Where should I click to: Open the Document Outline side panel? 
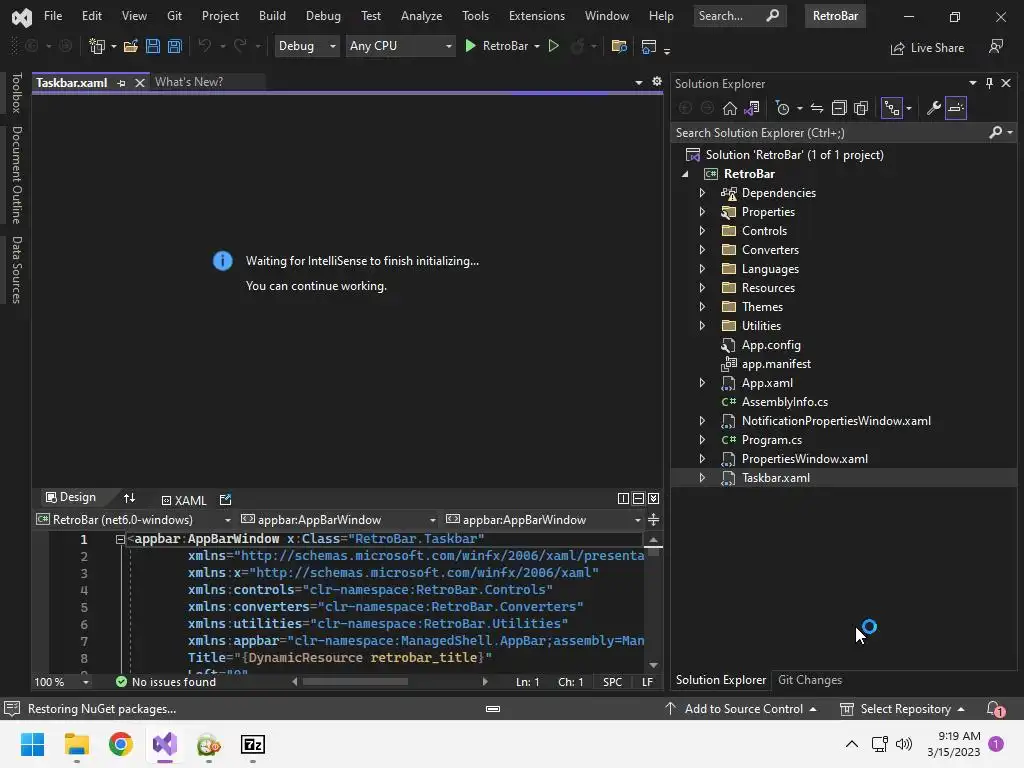(x=16, y=175)
